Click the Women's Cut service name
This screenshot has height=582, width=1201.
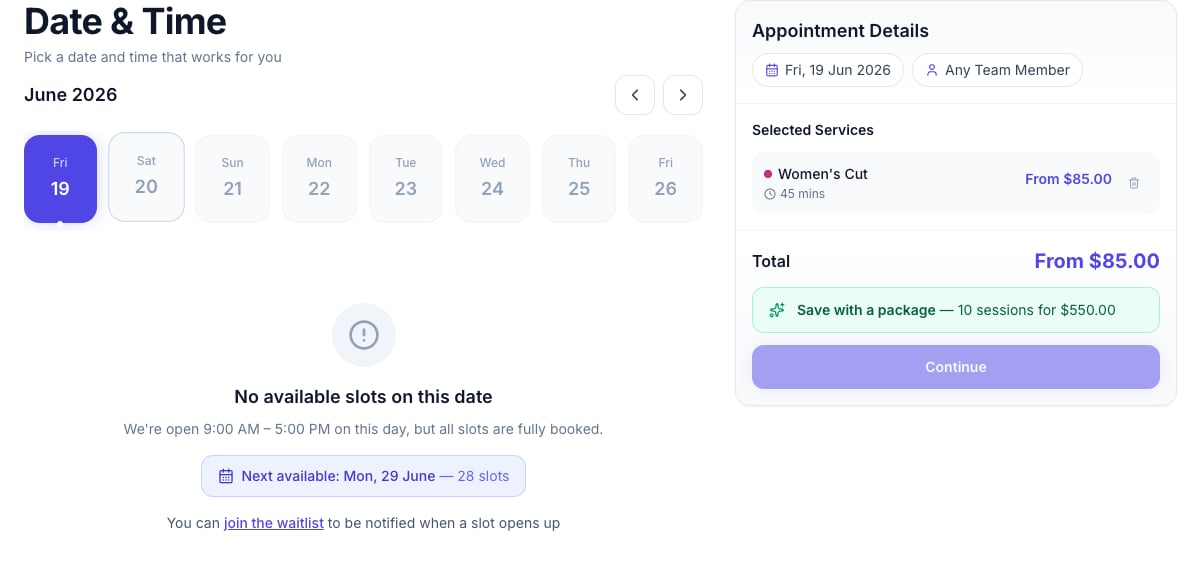pyautogui.click(x=823, y=174)
